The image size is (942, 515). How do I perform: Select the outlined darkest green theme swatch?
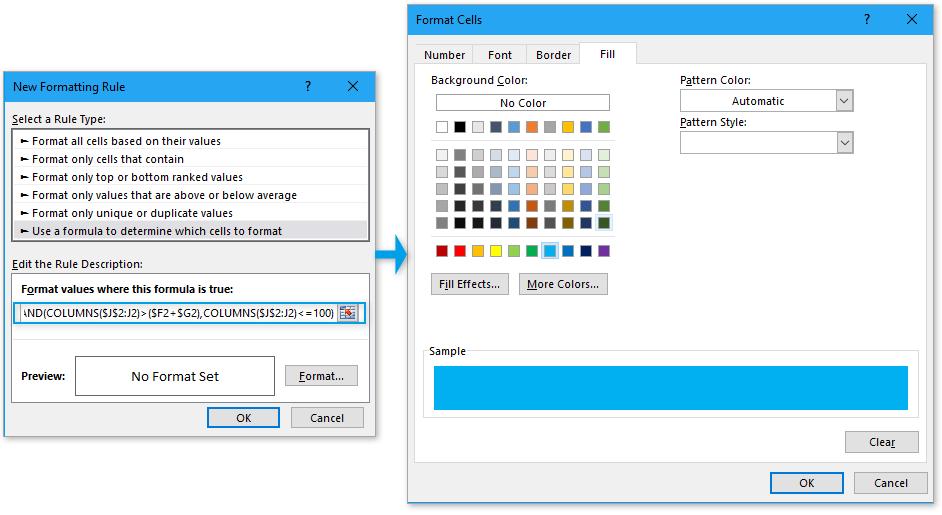click(604, 223)
